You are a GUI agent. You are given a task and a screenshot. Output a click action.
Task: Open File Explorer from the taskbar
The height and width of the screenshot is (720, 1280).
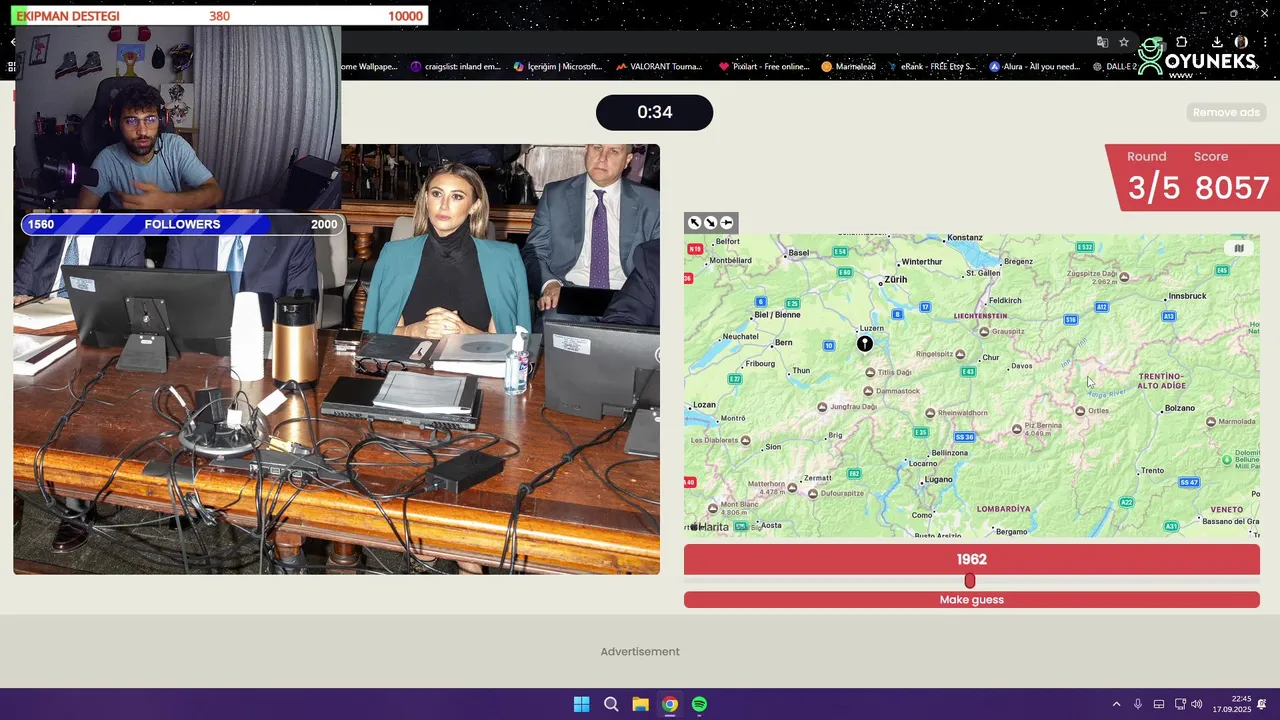640,704
